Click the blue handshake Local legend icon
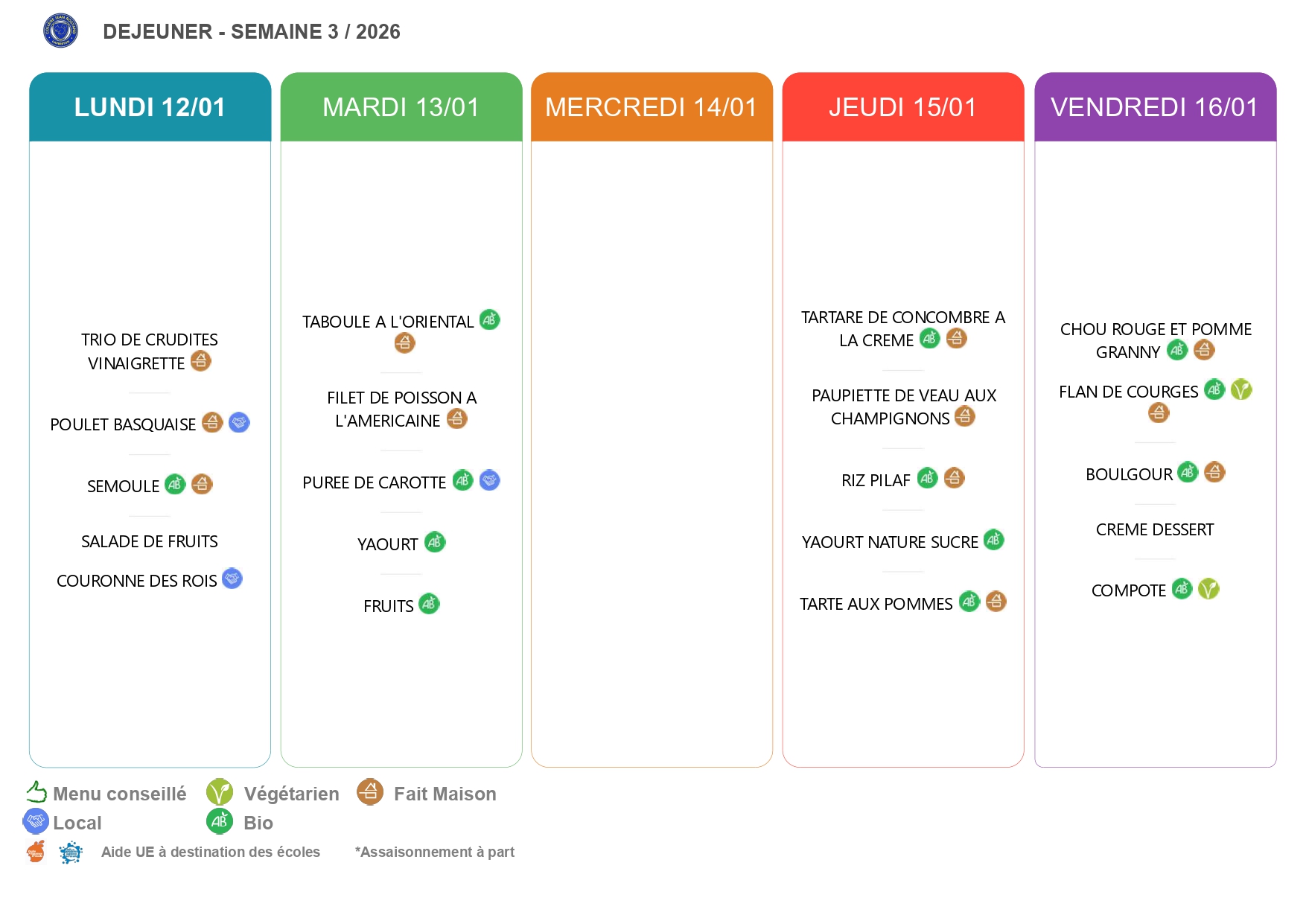 (36, 821)
